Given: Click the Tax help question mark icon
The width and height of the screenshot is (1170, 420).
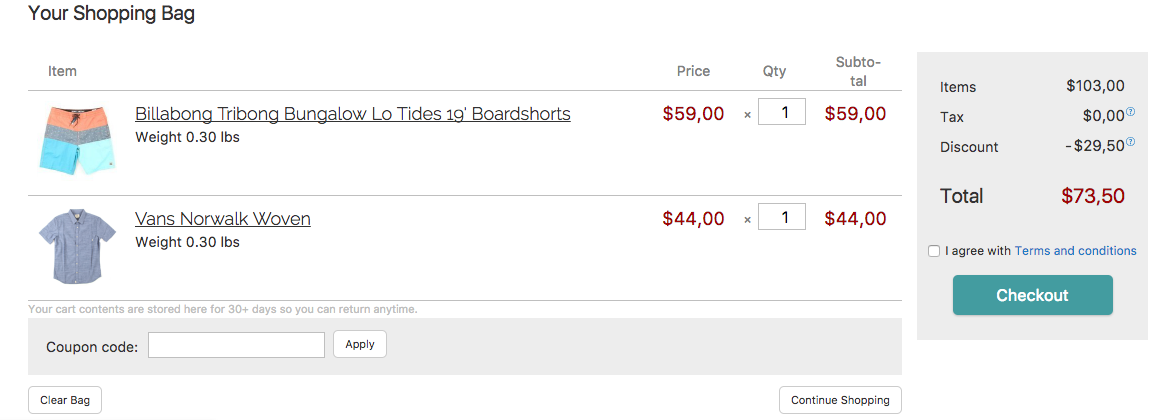Looking at the screenshot, I should (1130, 112).
